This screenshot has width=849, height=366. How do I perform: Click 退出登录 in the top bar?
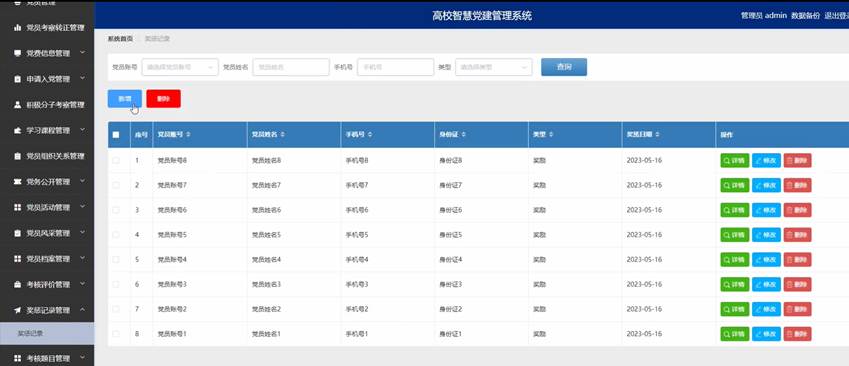(x=836, y=16)
